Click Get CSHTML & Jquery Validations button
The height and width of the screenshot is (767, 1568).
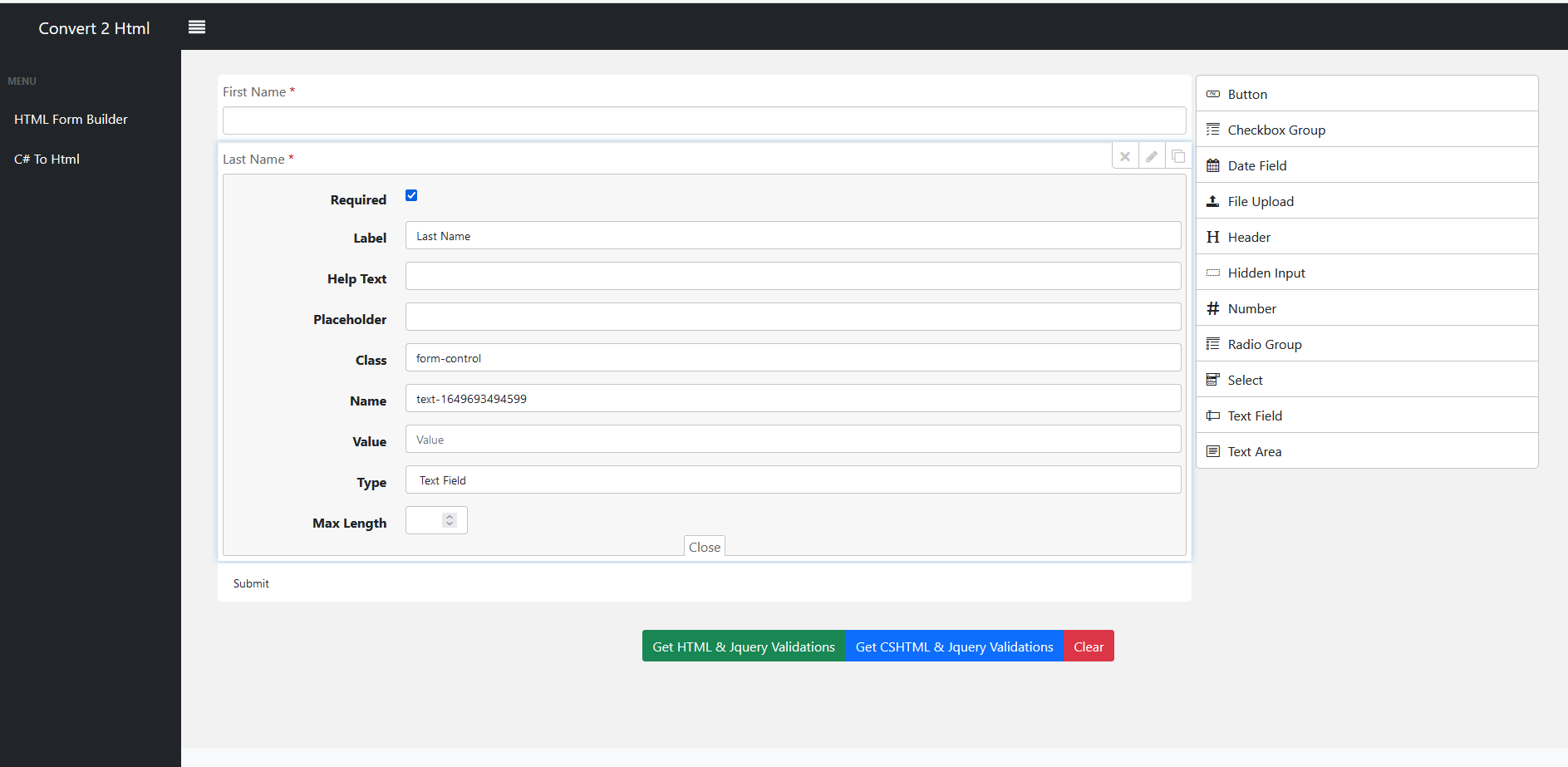[954, 646]
